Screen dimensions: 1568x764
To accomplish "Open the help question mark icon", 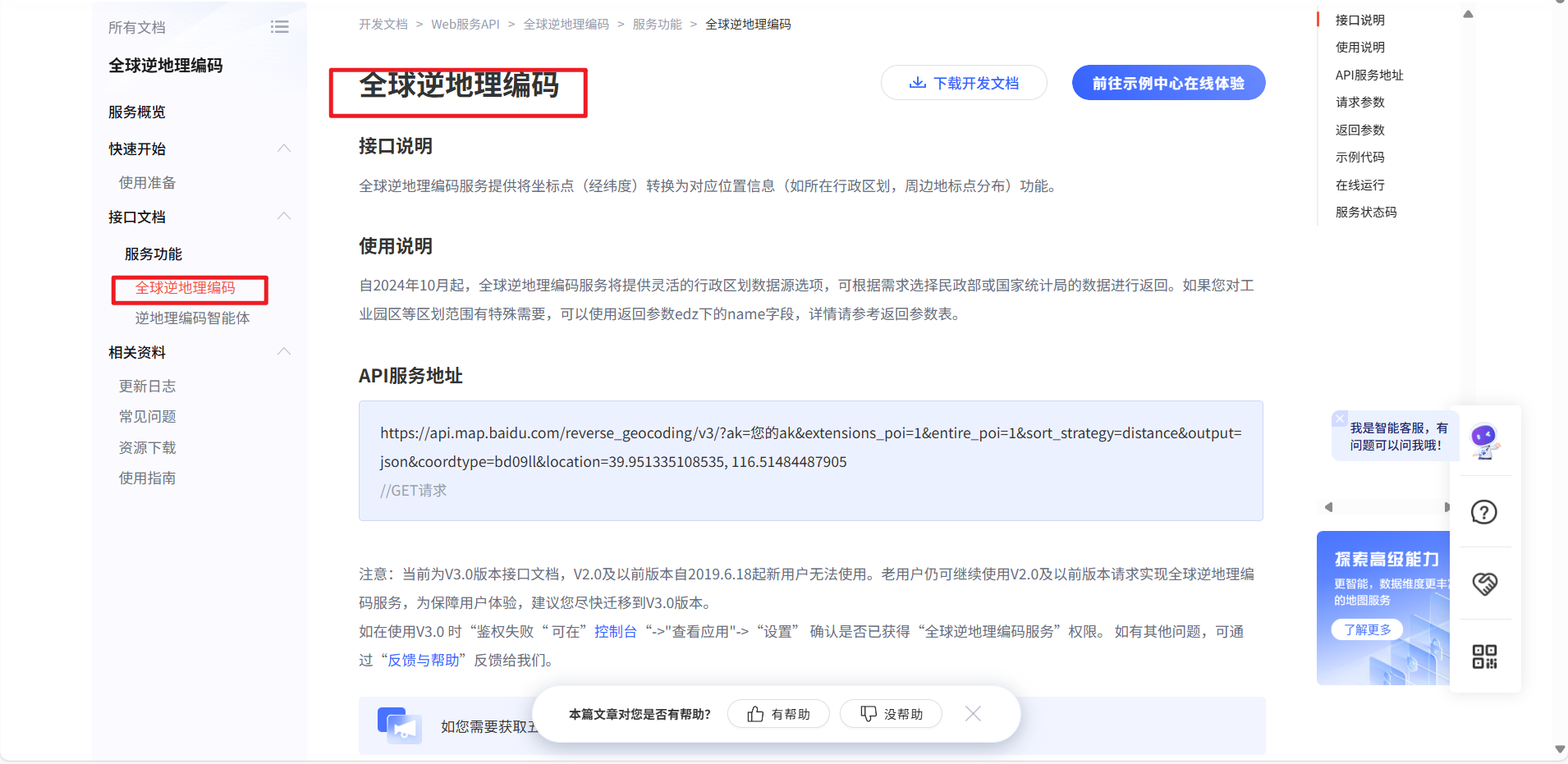I will 1484,512.
